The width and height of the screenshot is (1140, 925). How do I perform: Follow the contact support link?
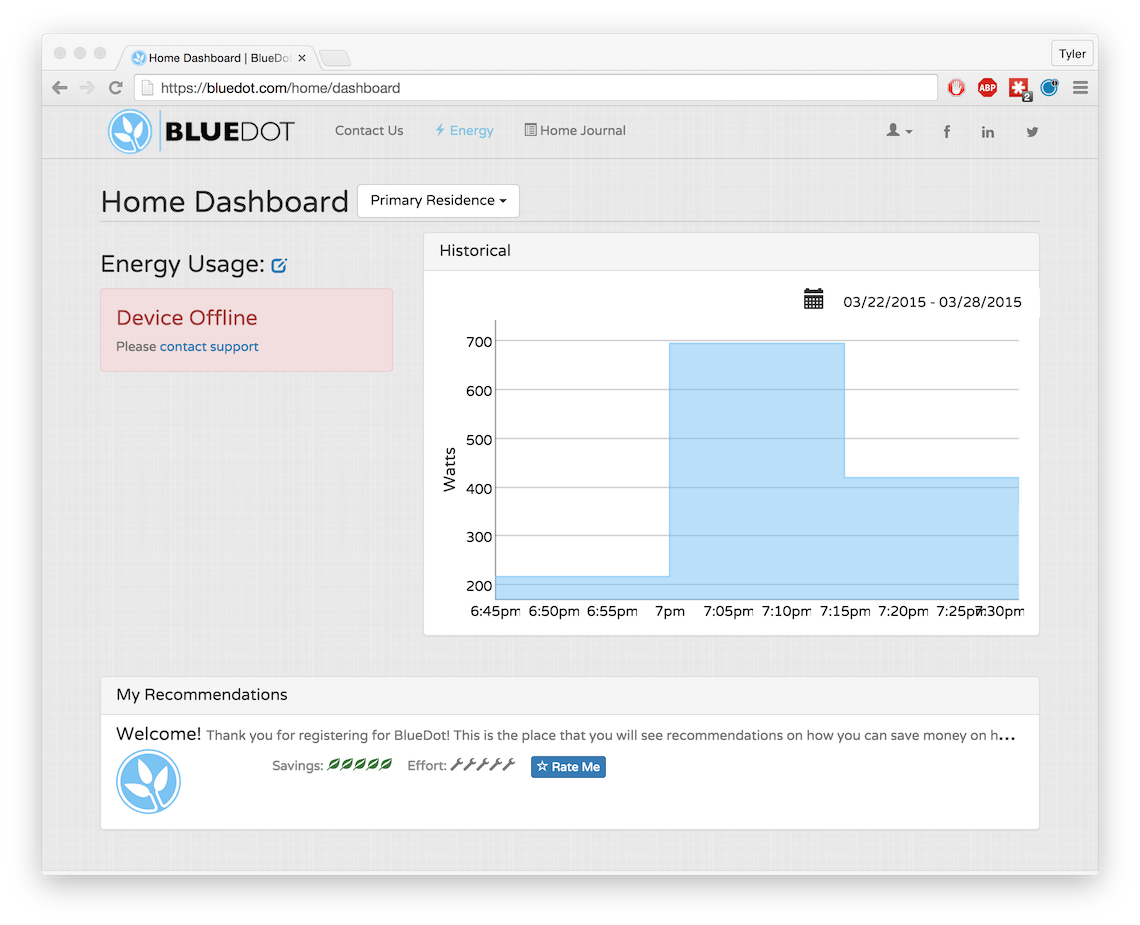[209, 347]
